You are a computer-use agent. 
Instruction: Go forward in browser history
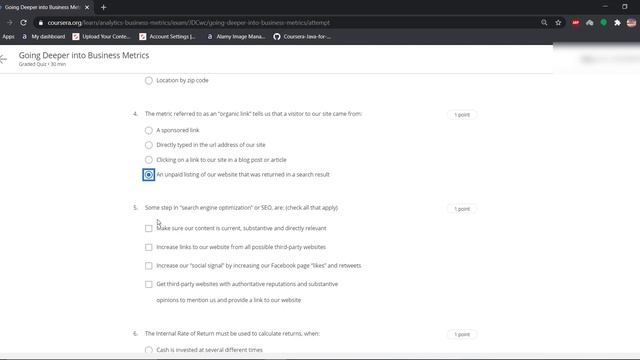pos(9,23)
